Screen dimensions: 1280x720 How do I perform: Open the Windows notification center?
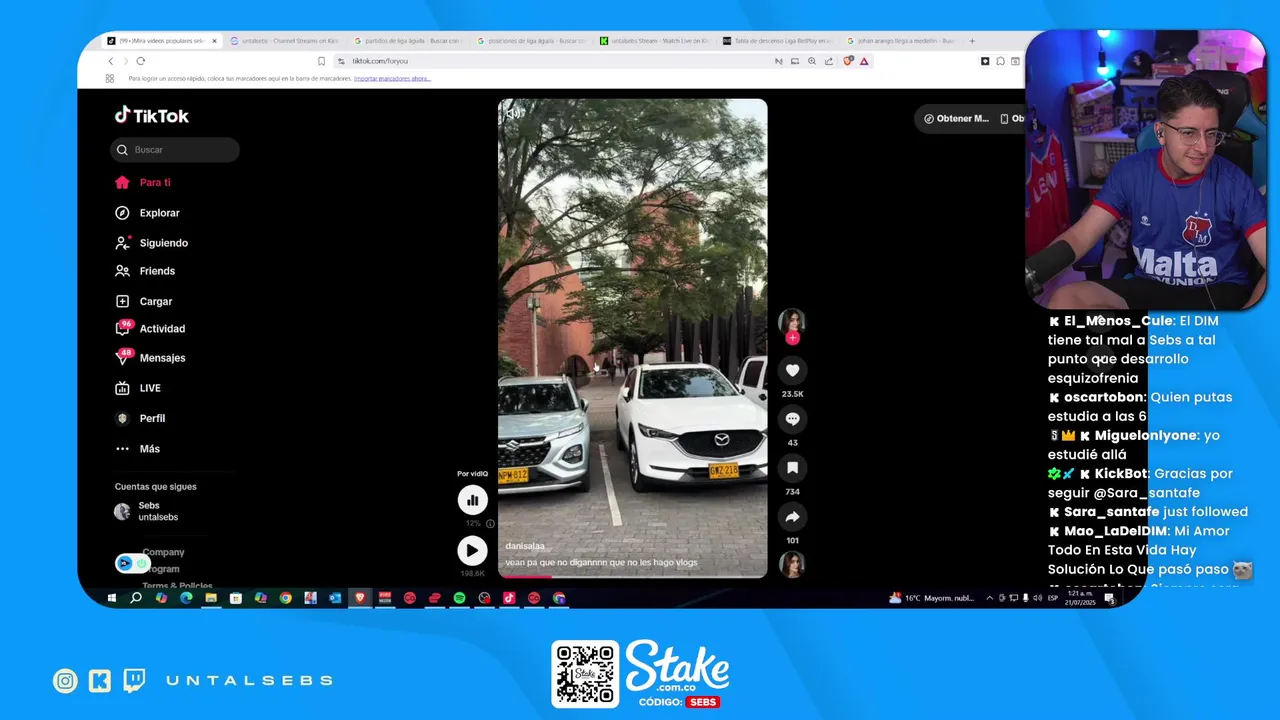[1109, 598]
